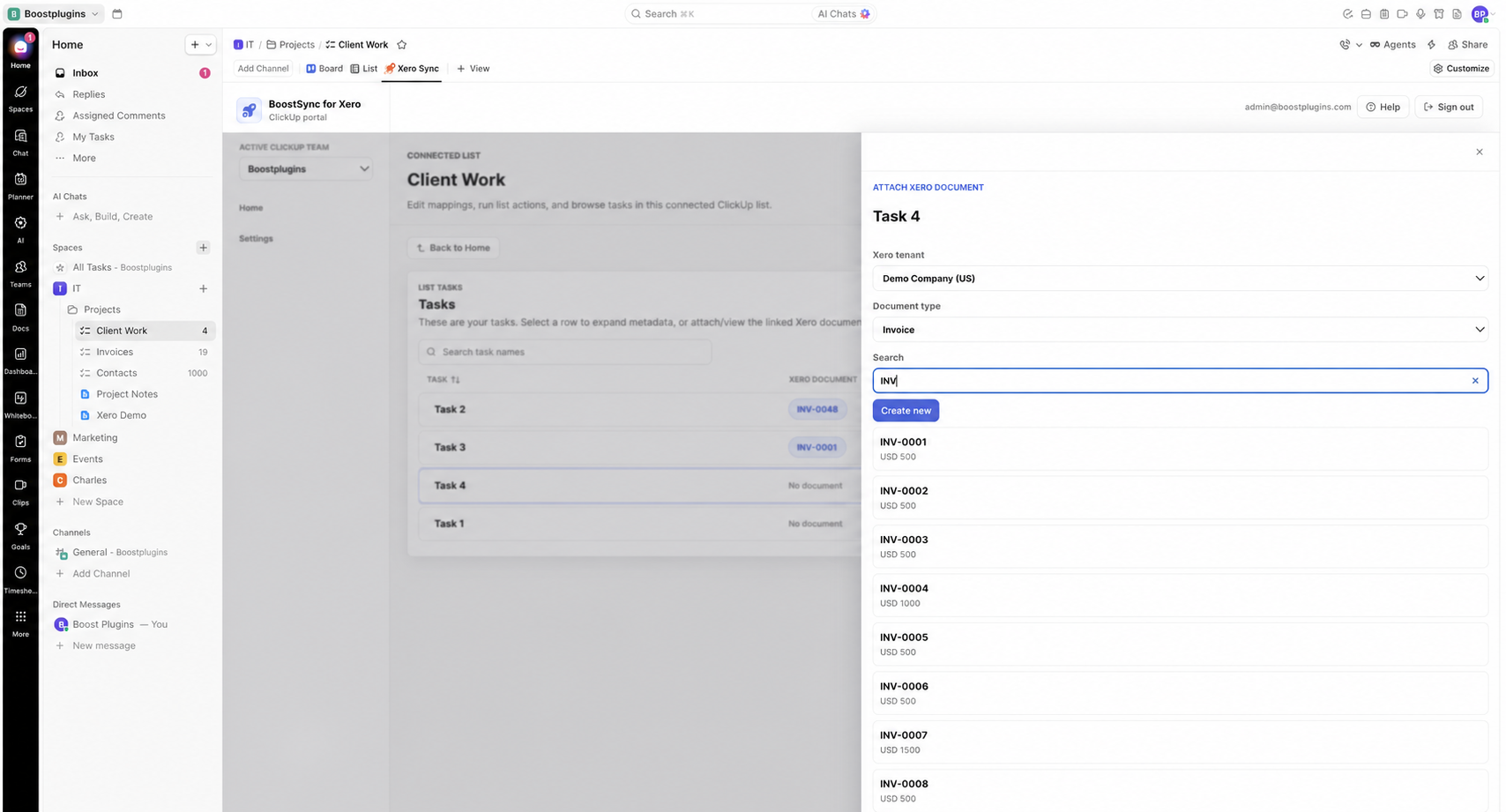Screen dimensions: 1506x812
Task: Click the Help button
Action: (x=1383, y=108)
